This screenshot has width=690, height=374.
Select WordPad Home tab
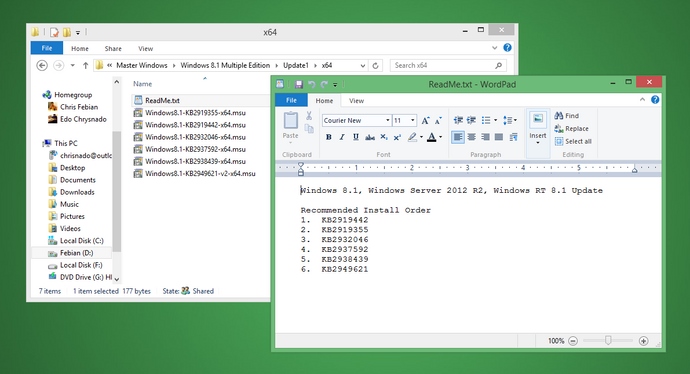coord(324,101)
